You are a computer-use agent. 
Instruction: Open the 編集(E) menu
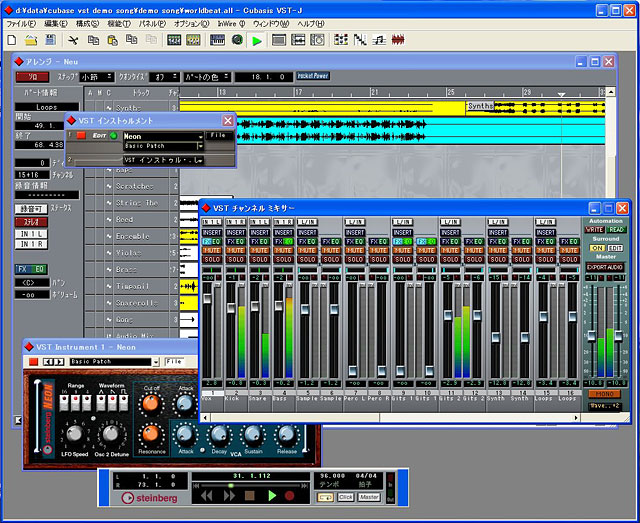56,24
